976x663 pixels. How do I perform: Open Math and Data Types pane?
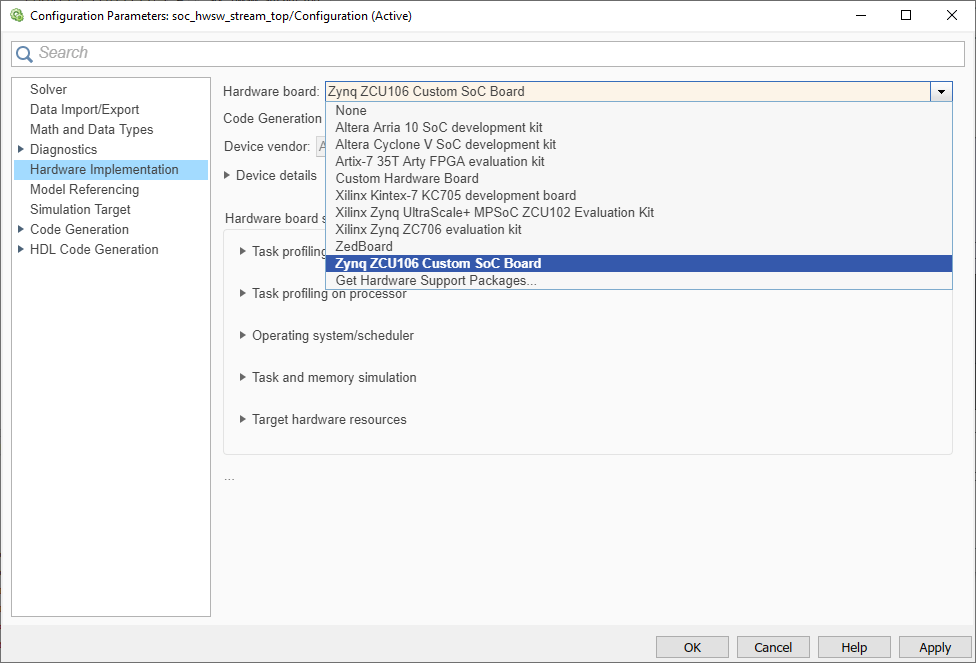(91, 129)
